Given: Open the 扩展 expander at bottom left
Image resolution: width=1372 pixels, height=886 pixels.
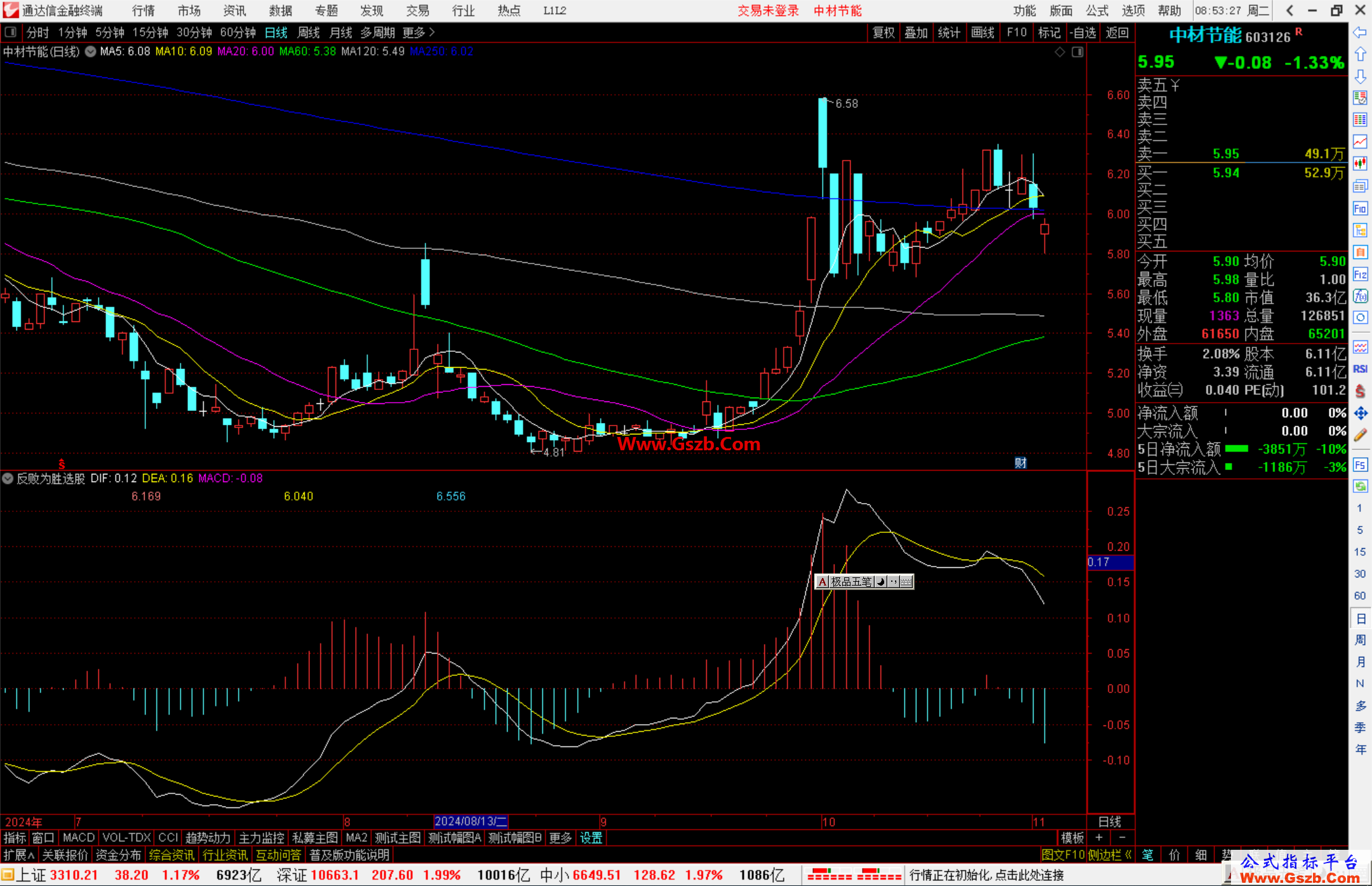Looking at the screenshot, I should coord(19,855).
